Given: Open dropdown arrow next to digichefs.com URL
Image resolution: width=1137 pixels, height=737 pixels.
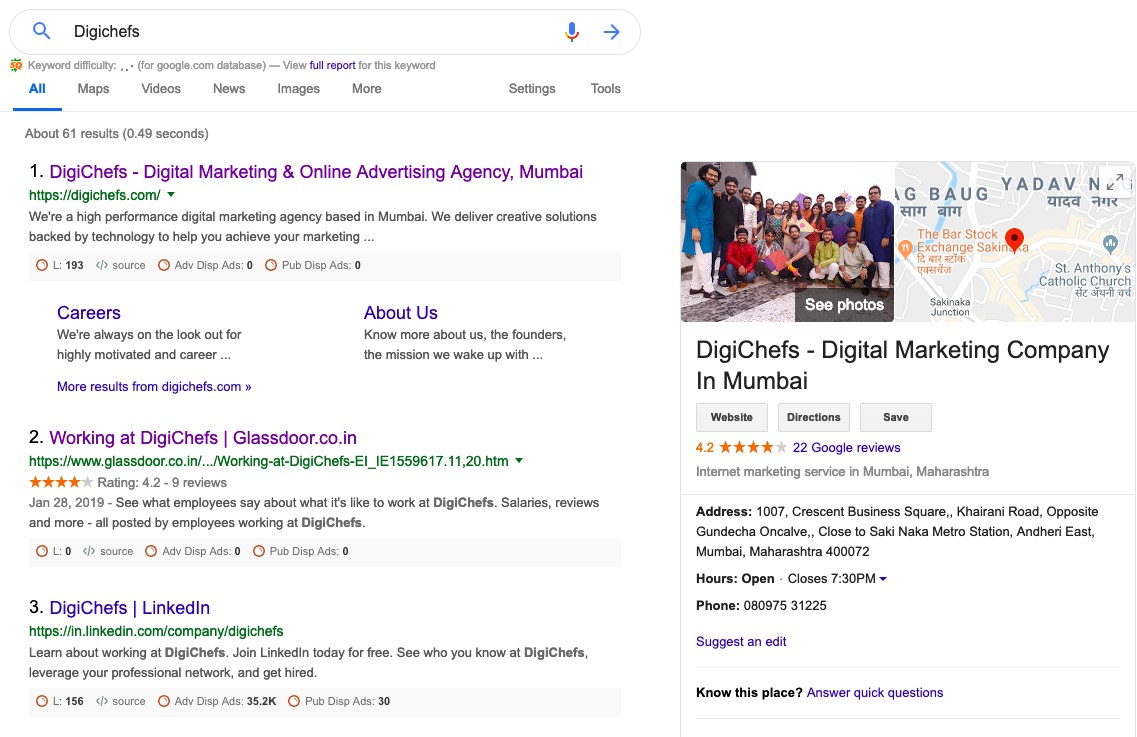Looking at the screenshot, I should (x=171, y=195).
